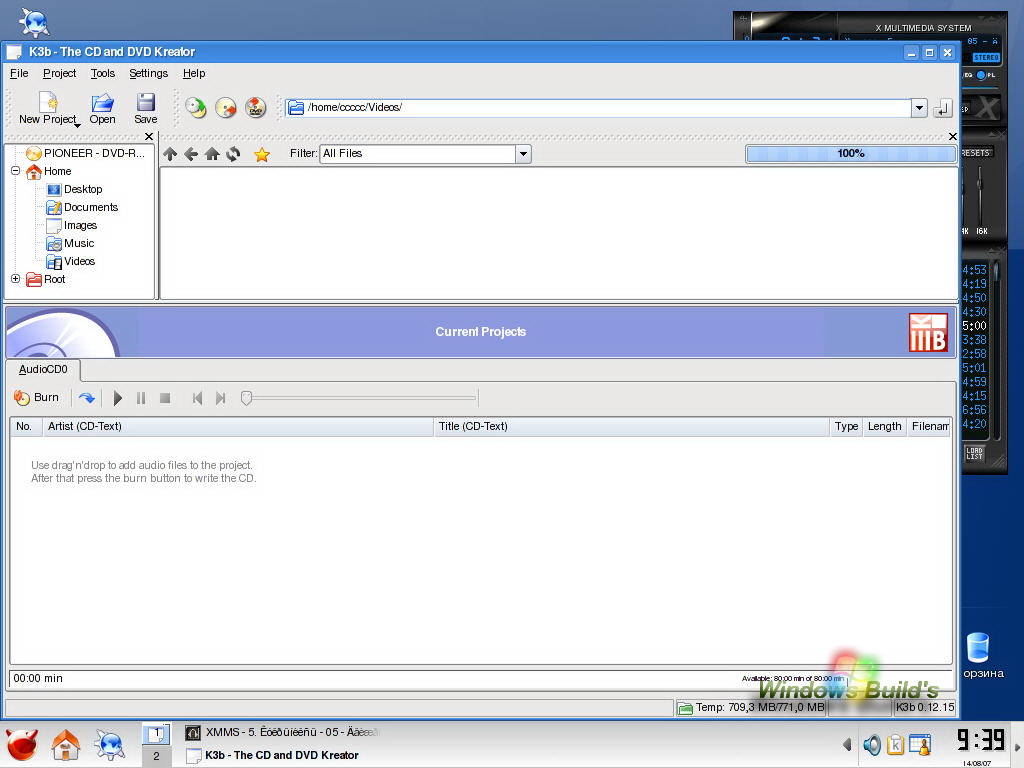Viewport: 1024px width, 768px height.
Task: Click the calendar organizer tray icon
Action: (x=920, y=744)
